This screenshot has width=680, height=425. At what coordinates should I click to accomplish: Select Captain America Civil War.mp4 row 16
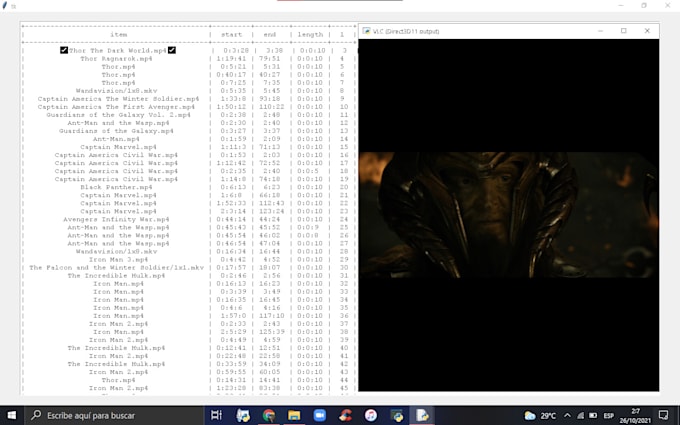[x=116, y=155]
